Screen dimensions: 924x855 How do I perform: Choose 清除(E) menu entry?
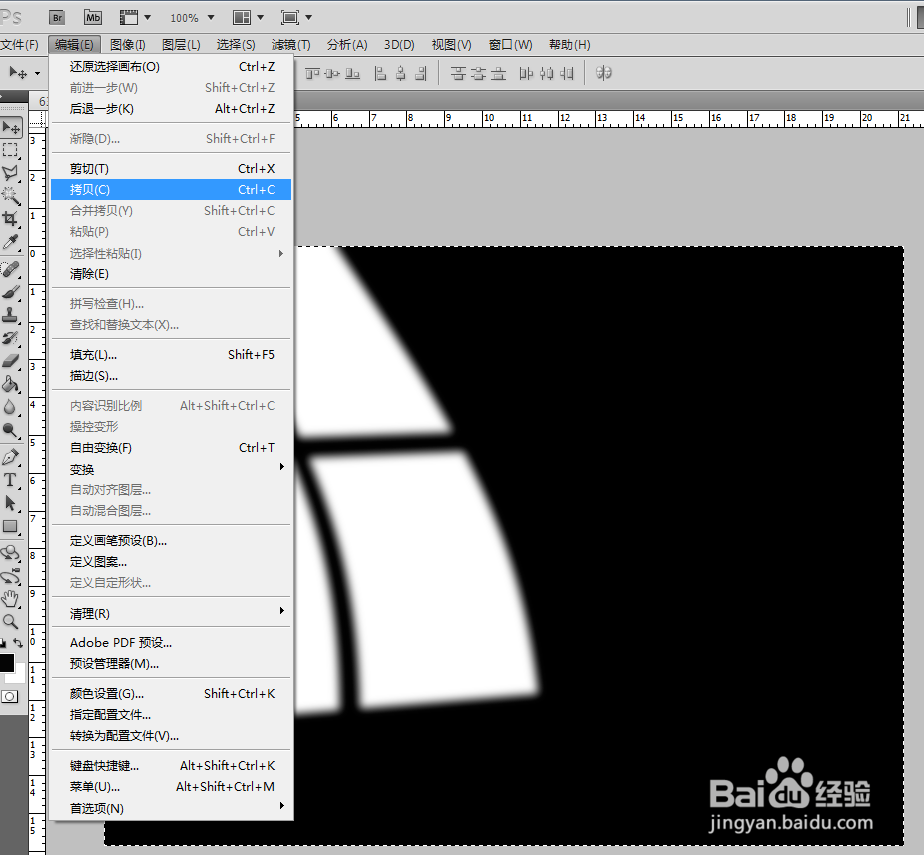[x=171, y=274]
